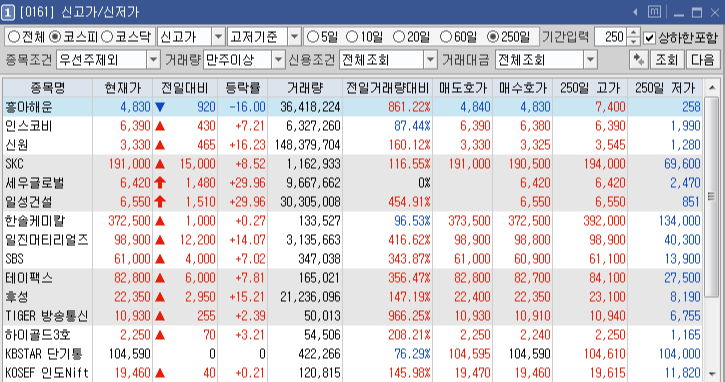Click the 조회 search button

click(x=666, y=60)
